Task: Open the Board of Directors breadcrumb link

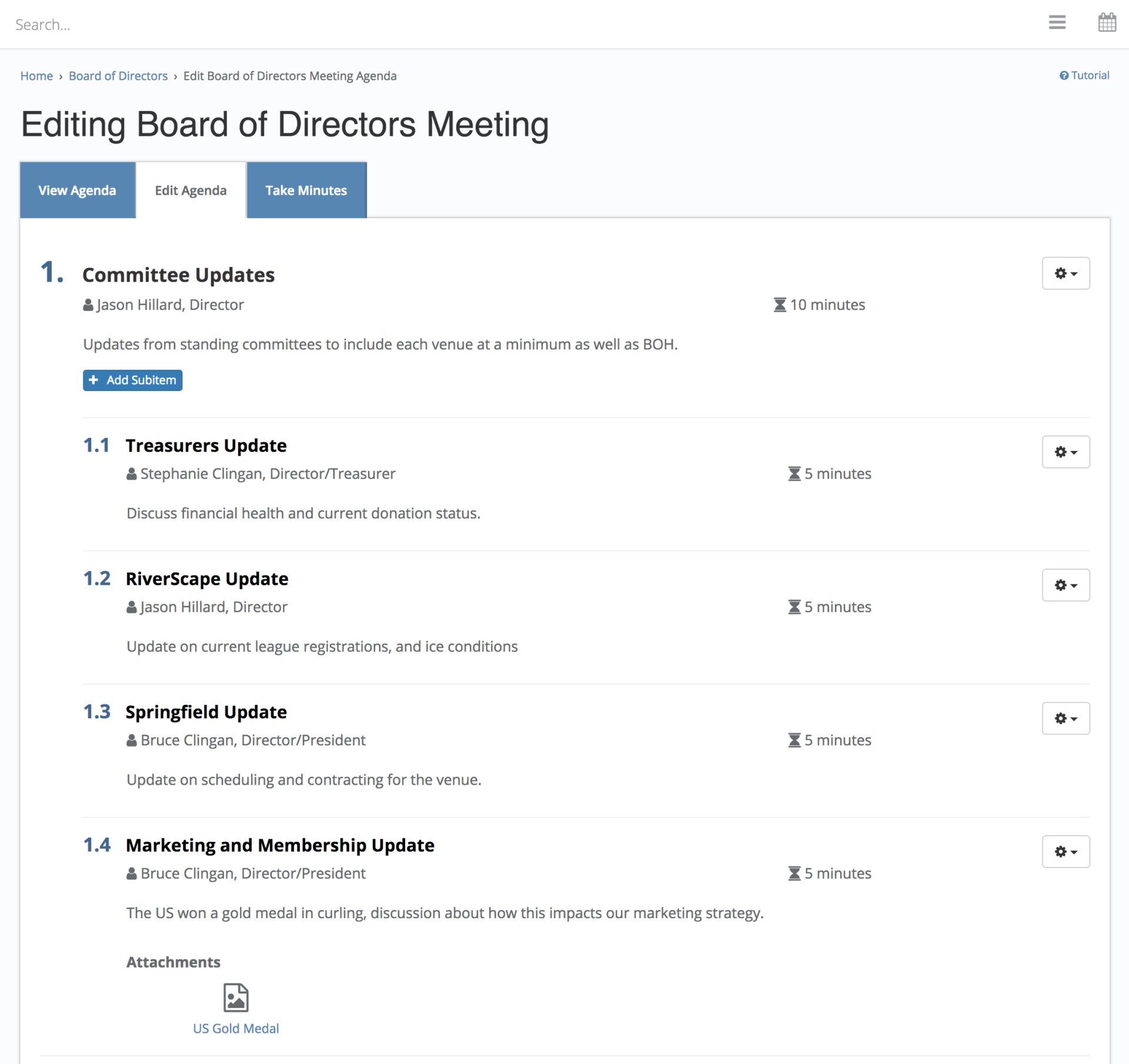Action: (x=118, y=76)
